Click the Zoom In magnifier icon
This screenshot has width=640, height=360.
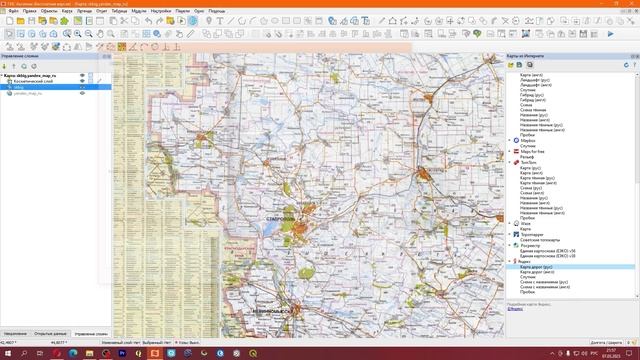(x=78, y=34)
